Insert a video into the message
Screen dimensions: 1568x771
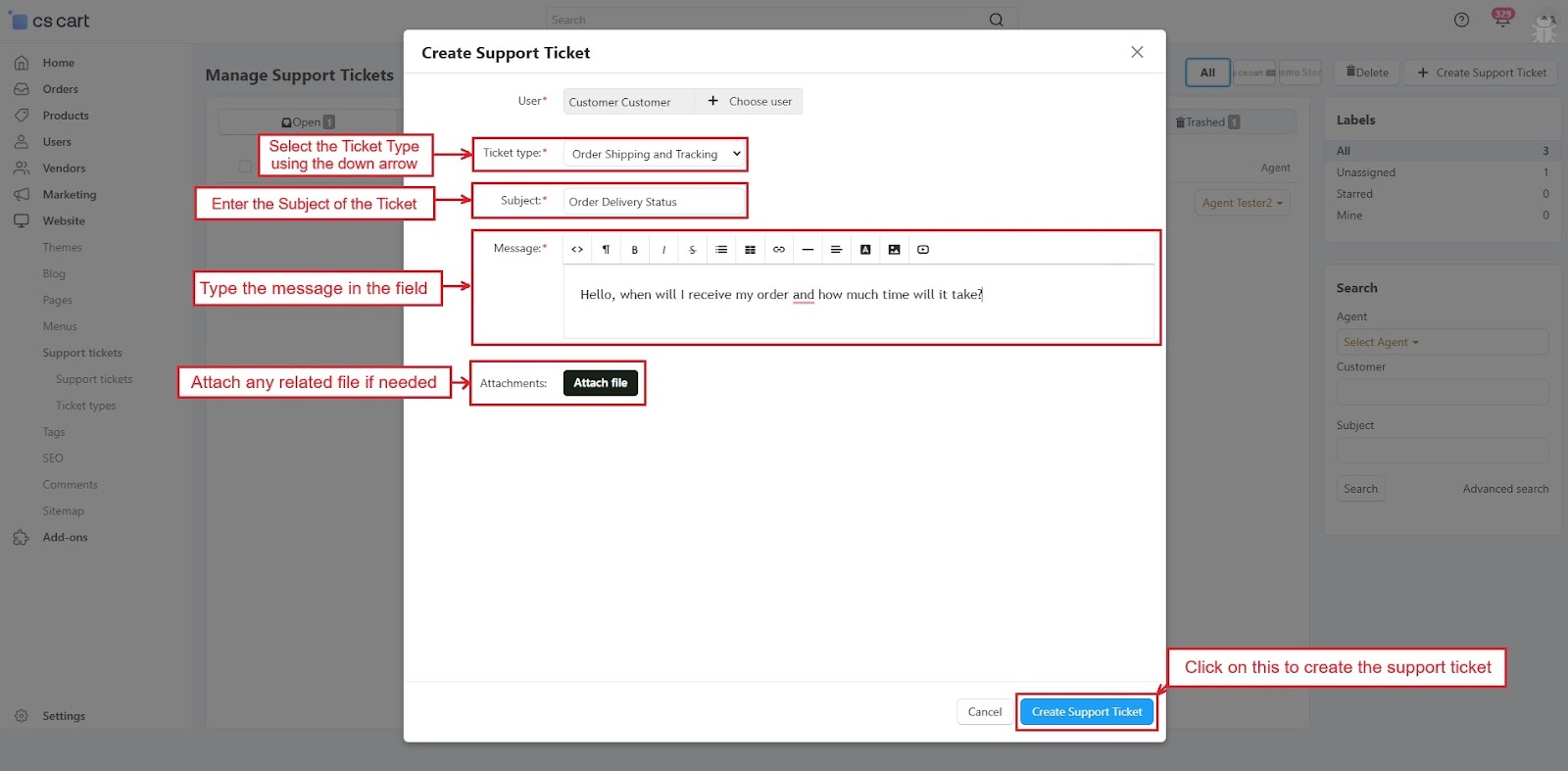click(923, 250)
